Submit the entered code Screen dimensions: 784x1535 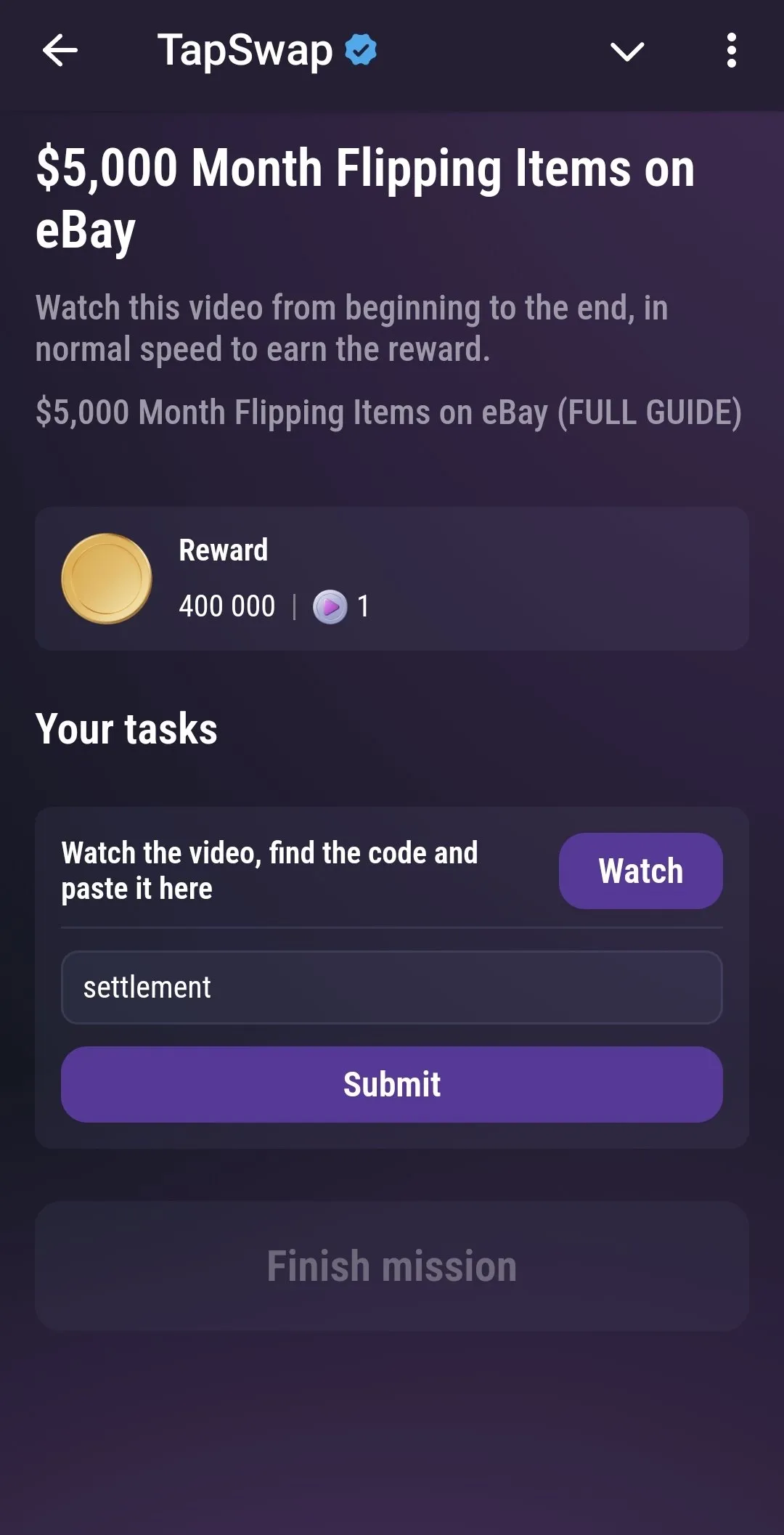(x=392, y=1084)
